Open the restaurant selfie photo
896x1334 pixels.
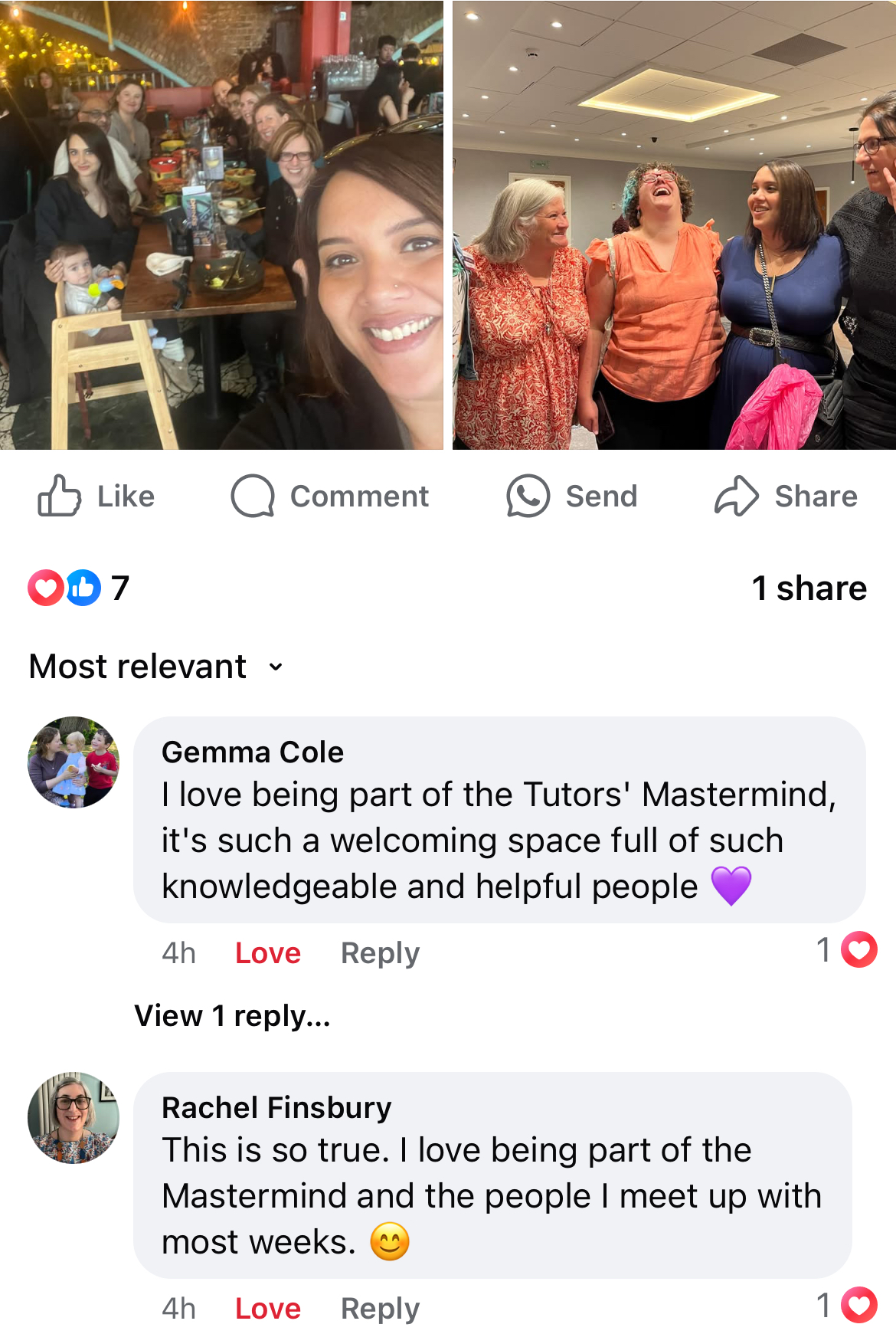click(221, 225)
